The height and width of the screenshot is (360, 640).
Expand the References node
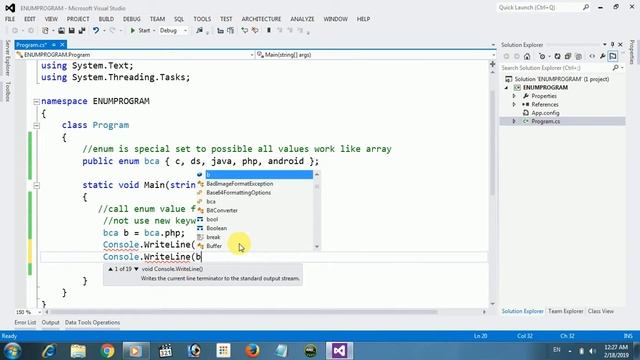514,104
